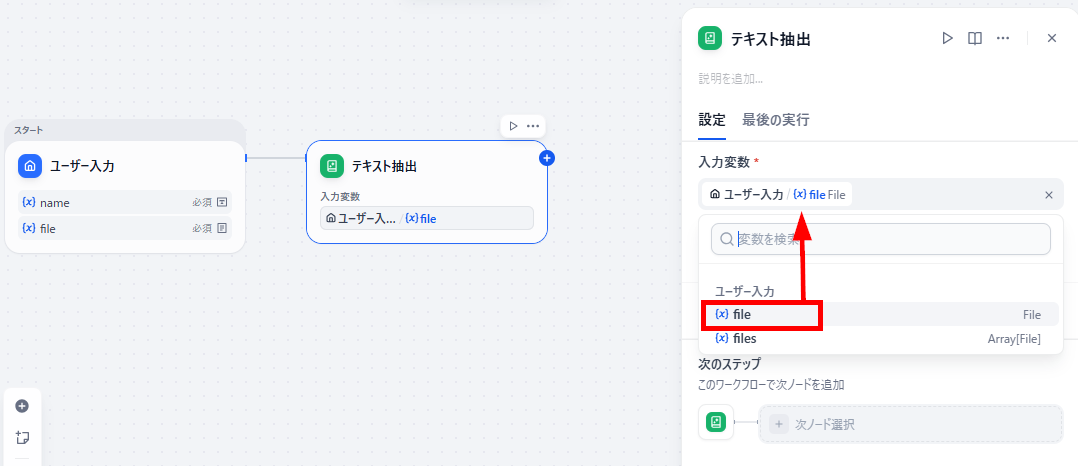Open the more options menu in the panel header

(1003, 38)
